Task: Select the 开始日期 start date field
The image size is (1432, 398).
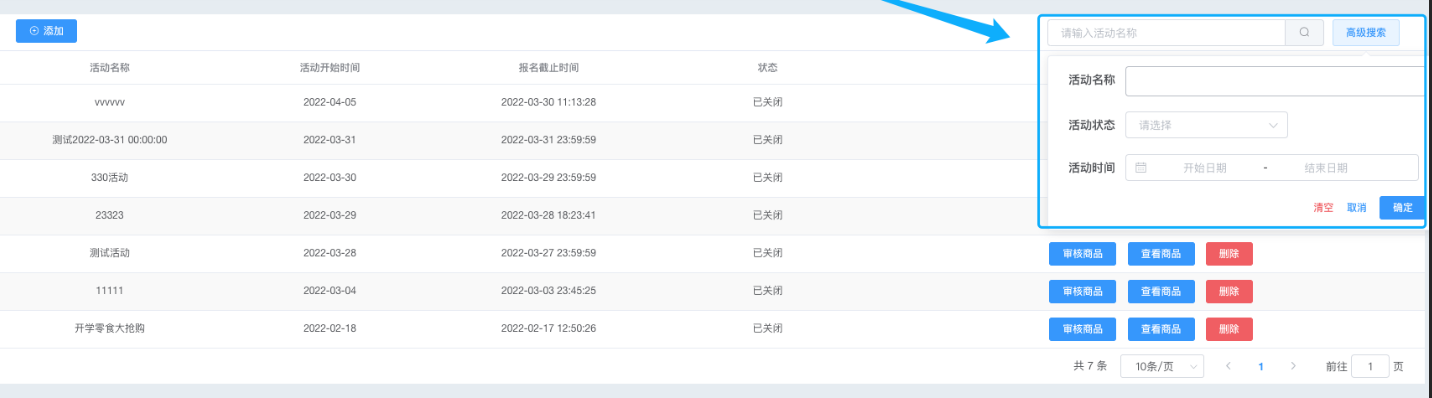Action: [1204, 168]
